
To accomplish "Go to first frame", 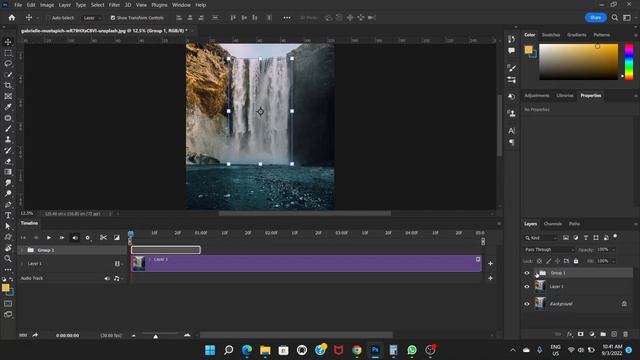I will (x=23, y=238).
